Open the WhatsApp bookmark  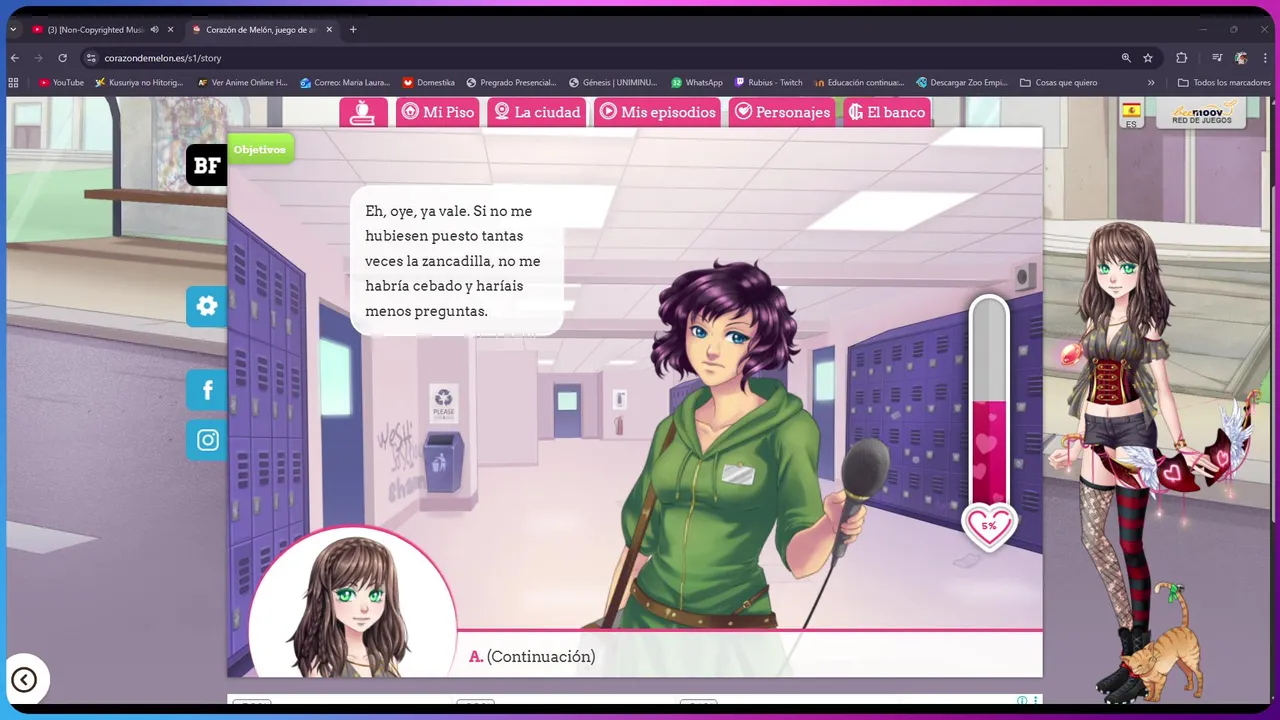[697, 83]
